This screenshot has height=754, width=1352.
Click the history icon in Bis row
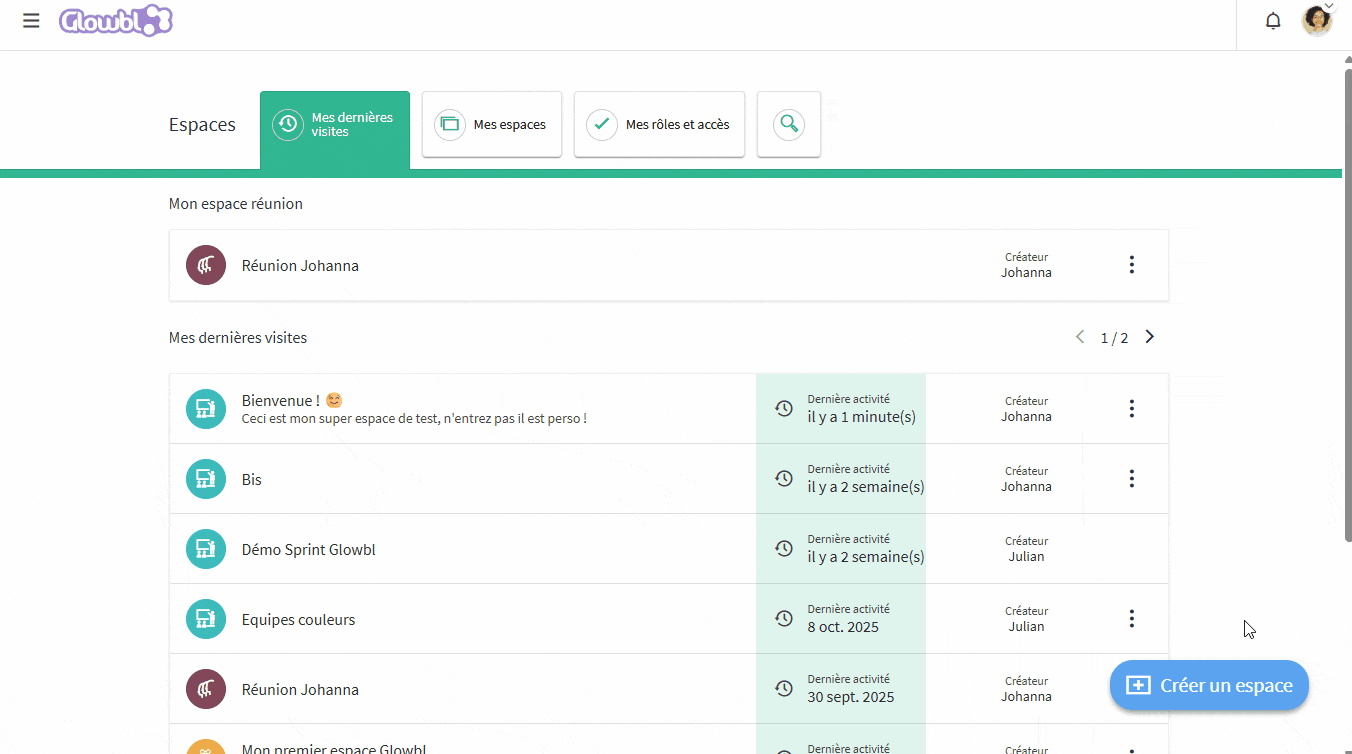point(784,478)
